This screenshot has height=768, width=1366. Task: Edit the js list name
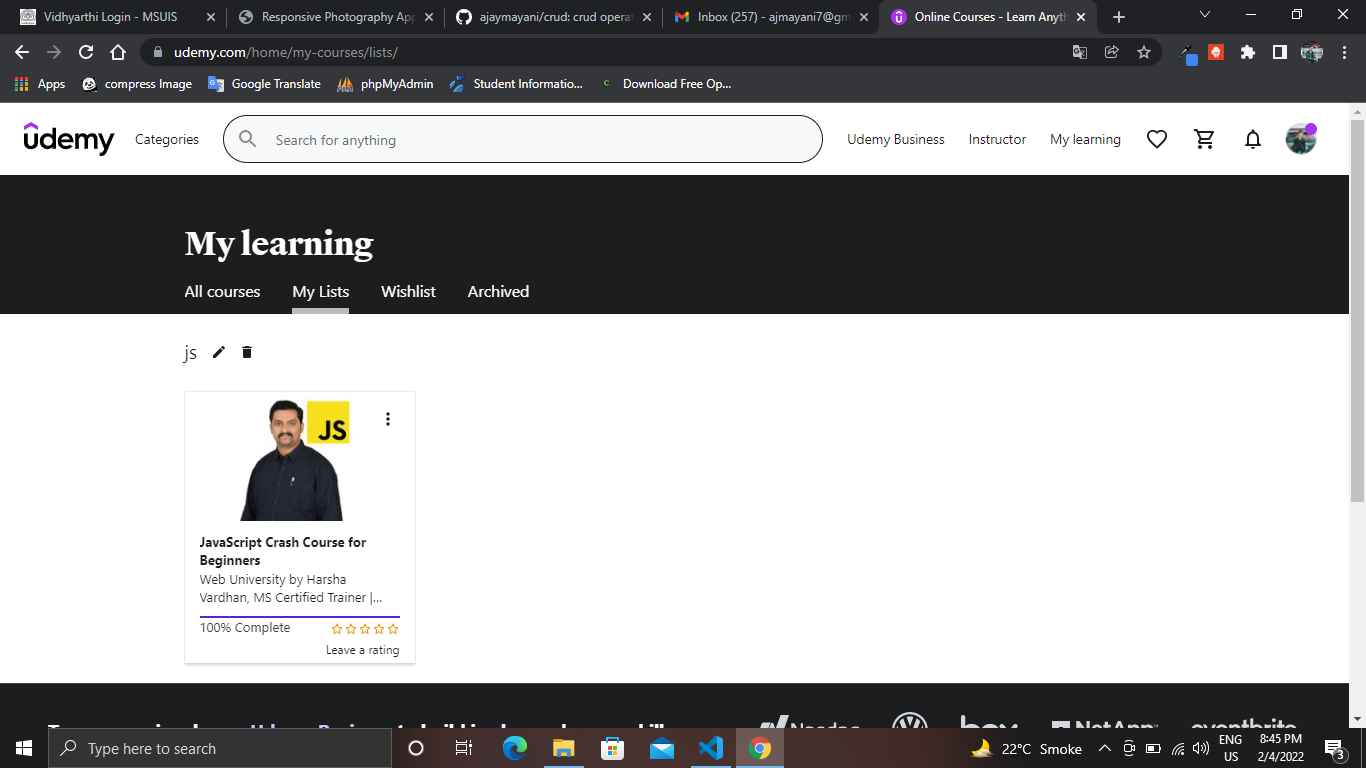click(219, 352)
